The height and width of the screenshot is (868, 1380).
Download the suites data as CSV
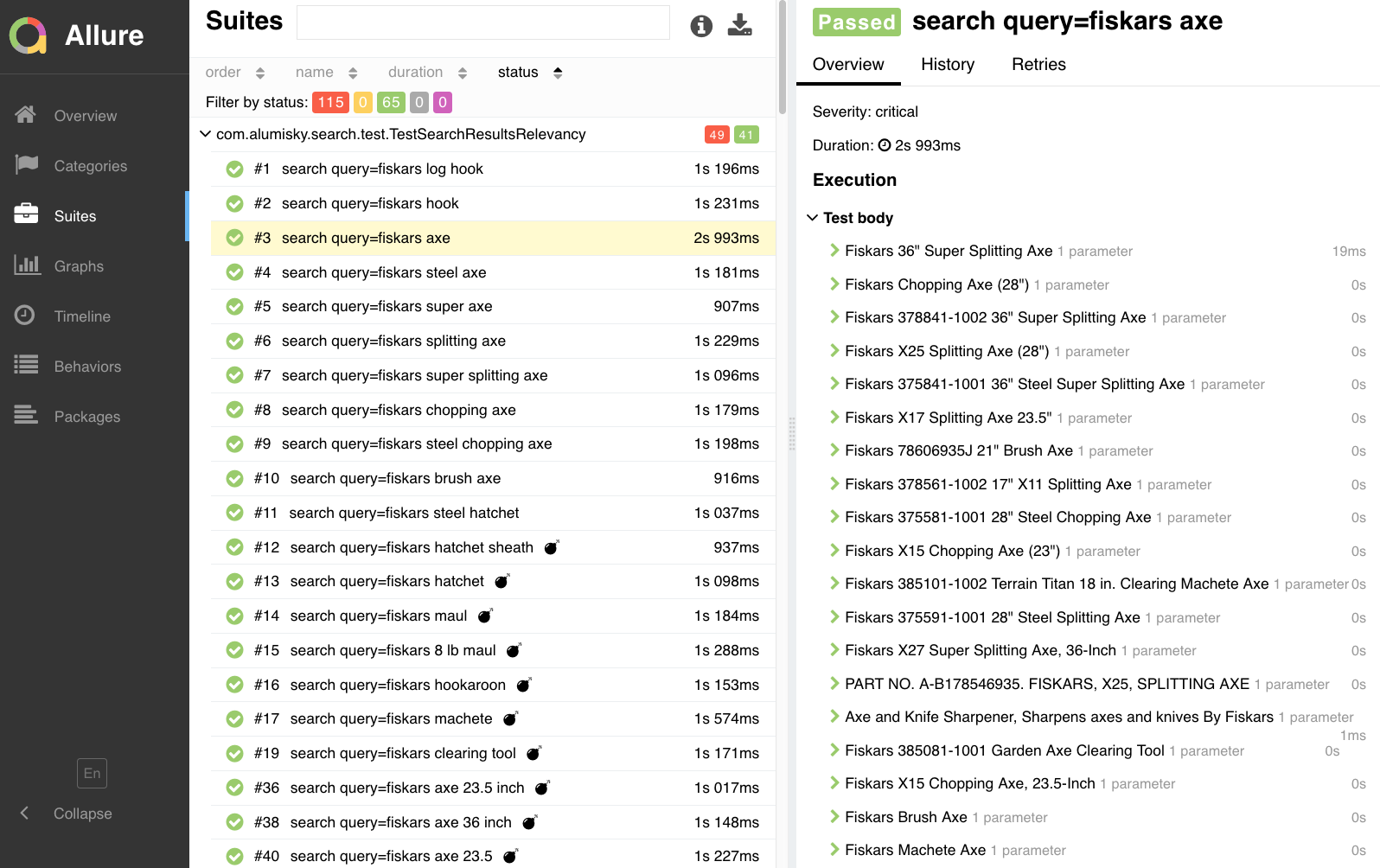click(739, 25)
